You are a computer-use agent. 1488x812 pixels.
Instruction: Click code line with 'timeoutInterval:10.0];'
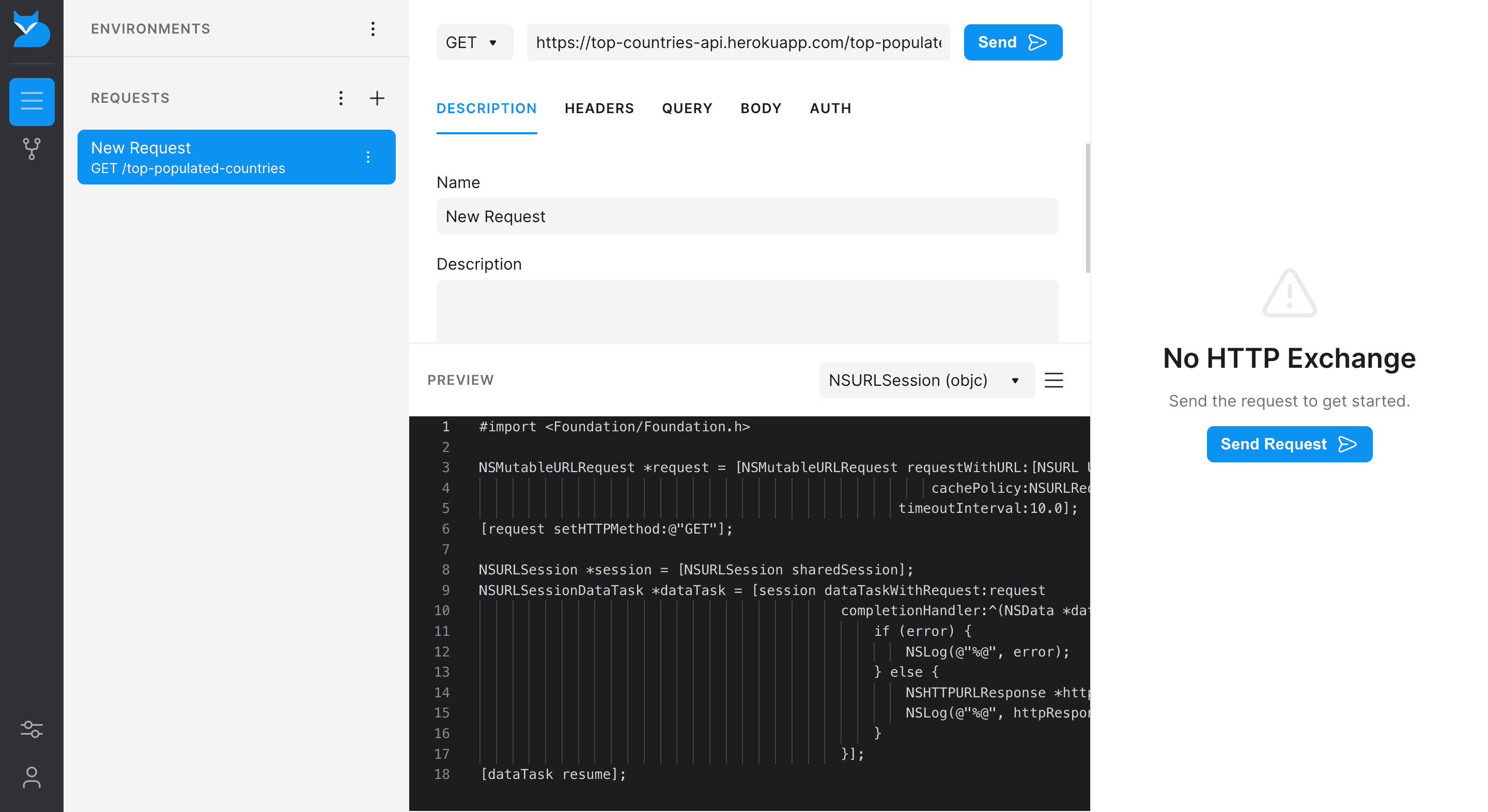click(x=988, y=508)
